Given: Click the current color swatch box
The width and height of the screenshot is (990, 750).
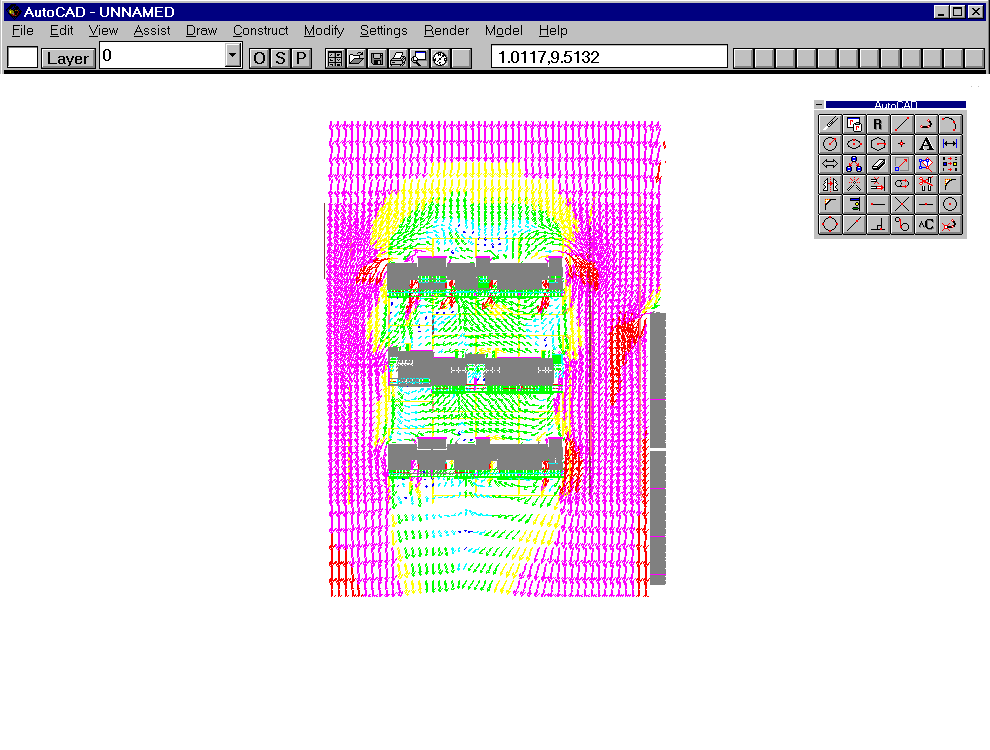Looking at the screenshot, I should pos(23,58).
